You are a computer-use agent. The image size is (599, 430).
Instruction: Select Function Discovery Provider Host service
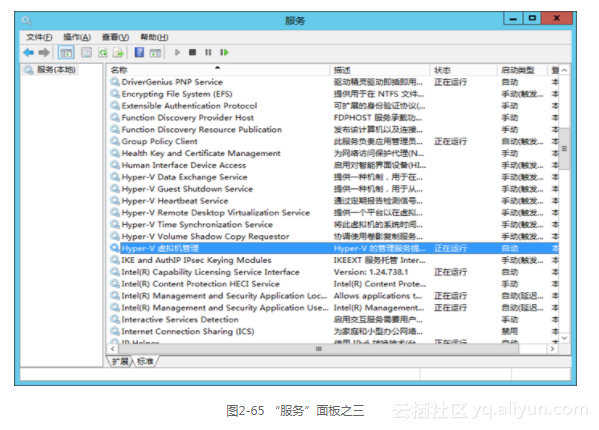[334, 117]
